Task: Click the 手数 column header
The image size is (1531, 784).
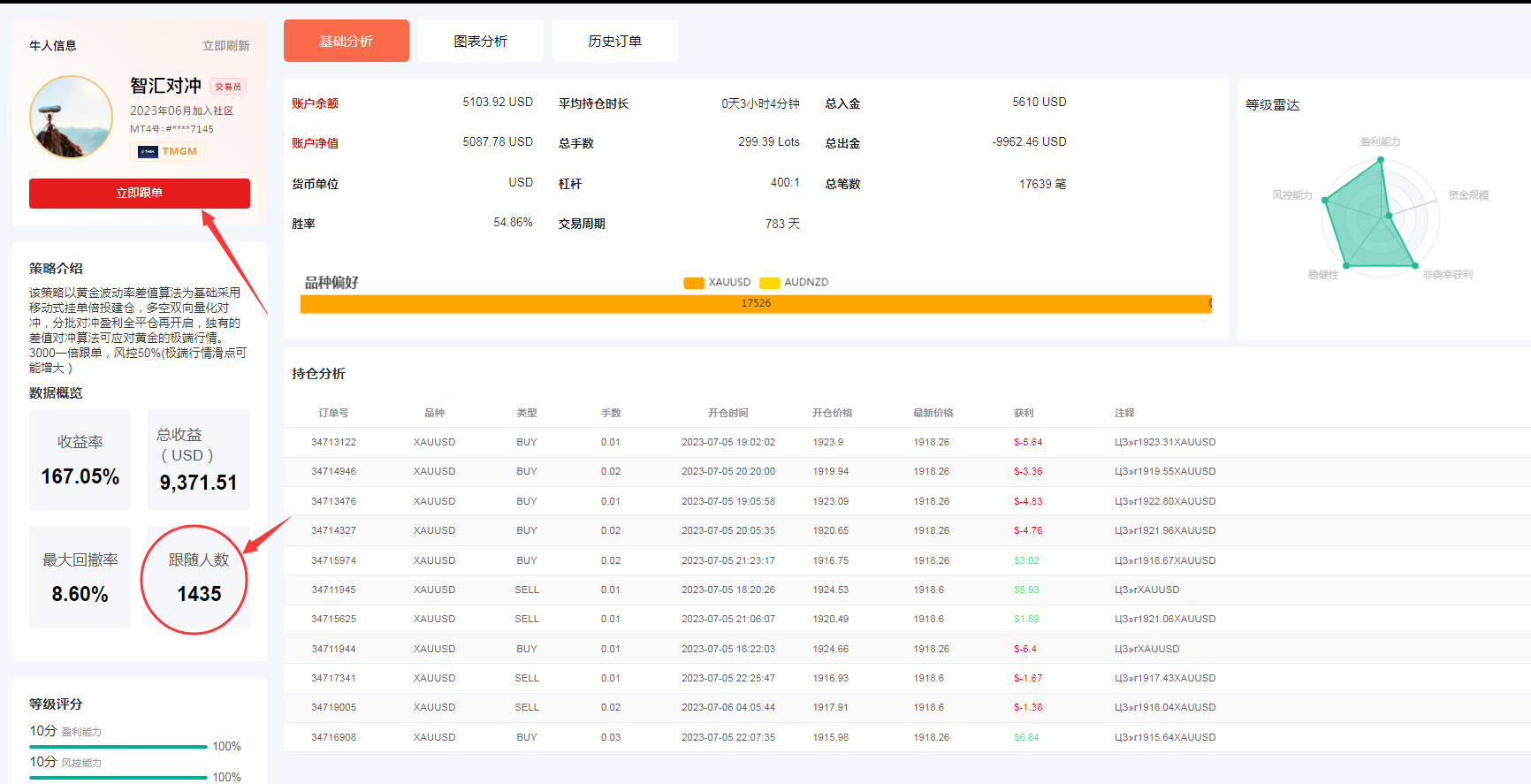Action: 611,413
